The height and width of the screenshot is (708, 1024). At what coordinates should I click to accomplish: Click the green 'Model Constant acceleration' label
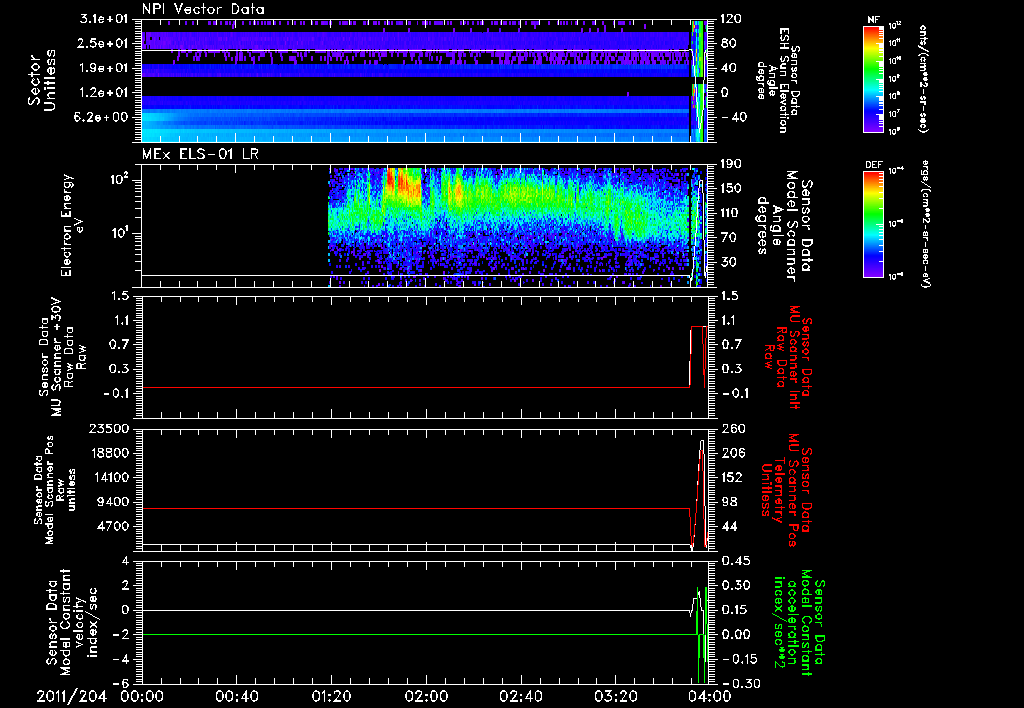tap(798, 622)
